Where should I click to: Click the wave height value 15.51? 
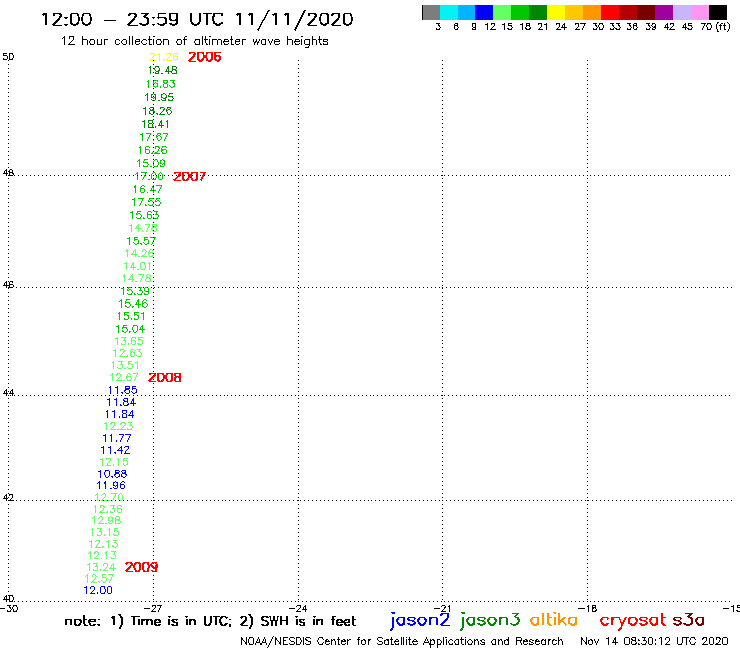(x=131, y=316)
